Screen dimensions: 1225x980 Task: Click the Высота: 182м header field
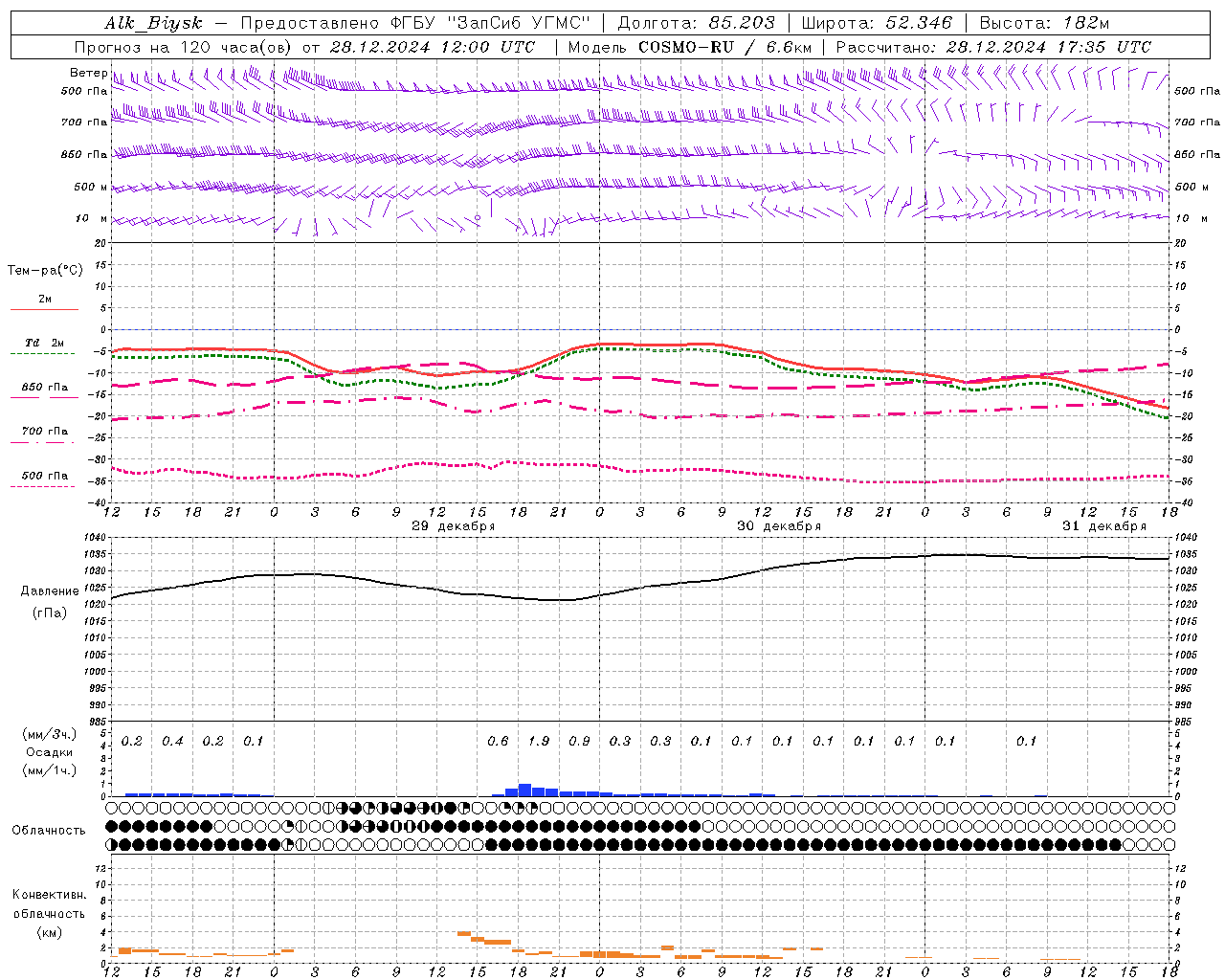[1044, 23]
